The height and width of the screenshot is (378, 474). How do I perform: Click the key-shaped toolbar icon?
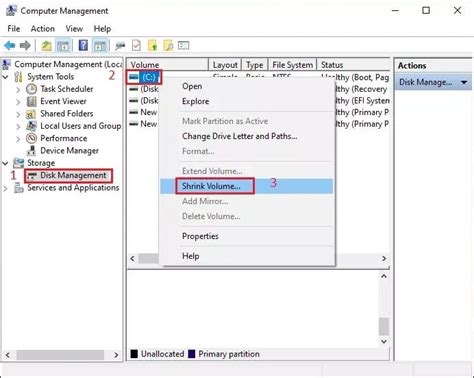click(120, 46)
